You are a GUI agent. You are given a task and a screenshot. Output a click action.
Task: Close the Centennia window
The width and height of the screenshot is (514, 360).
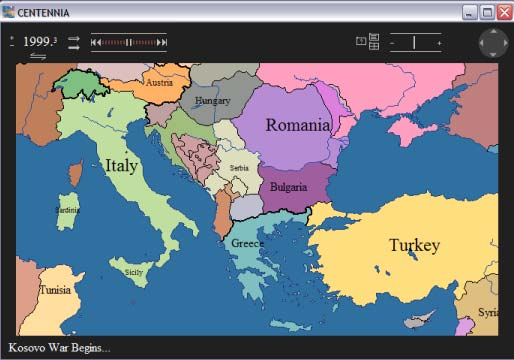pyautogui.click(x=505, y=13)
